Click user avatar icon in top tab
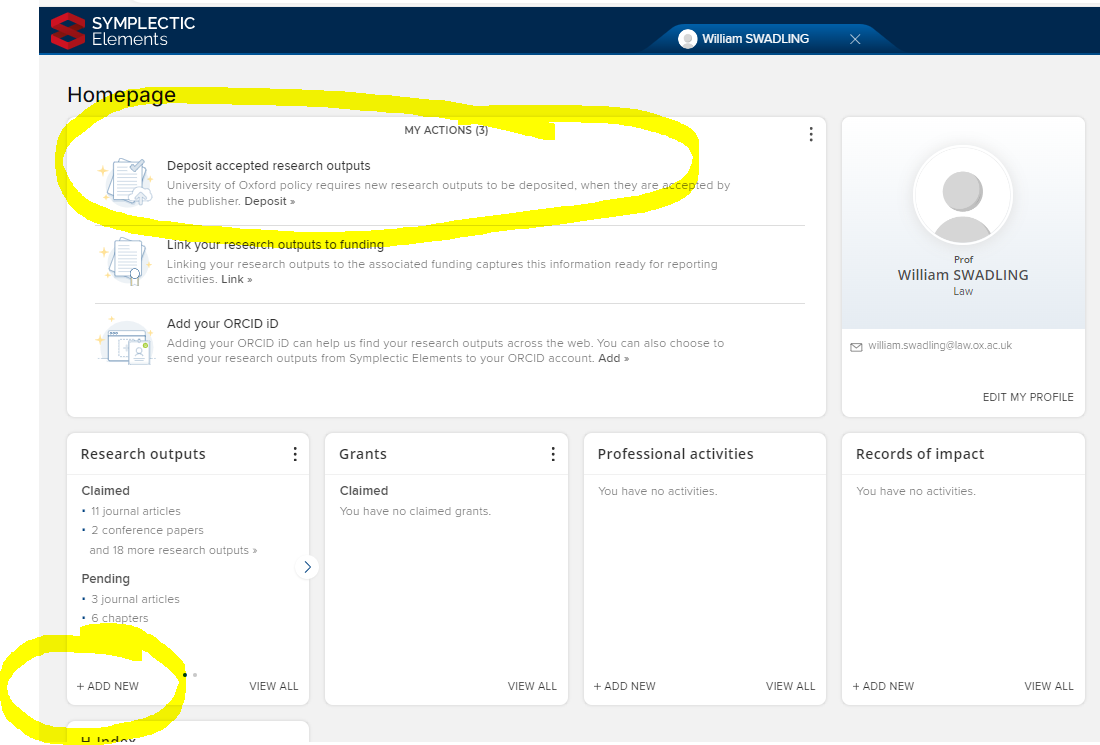 [x=687, y=39]
